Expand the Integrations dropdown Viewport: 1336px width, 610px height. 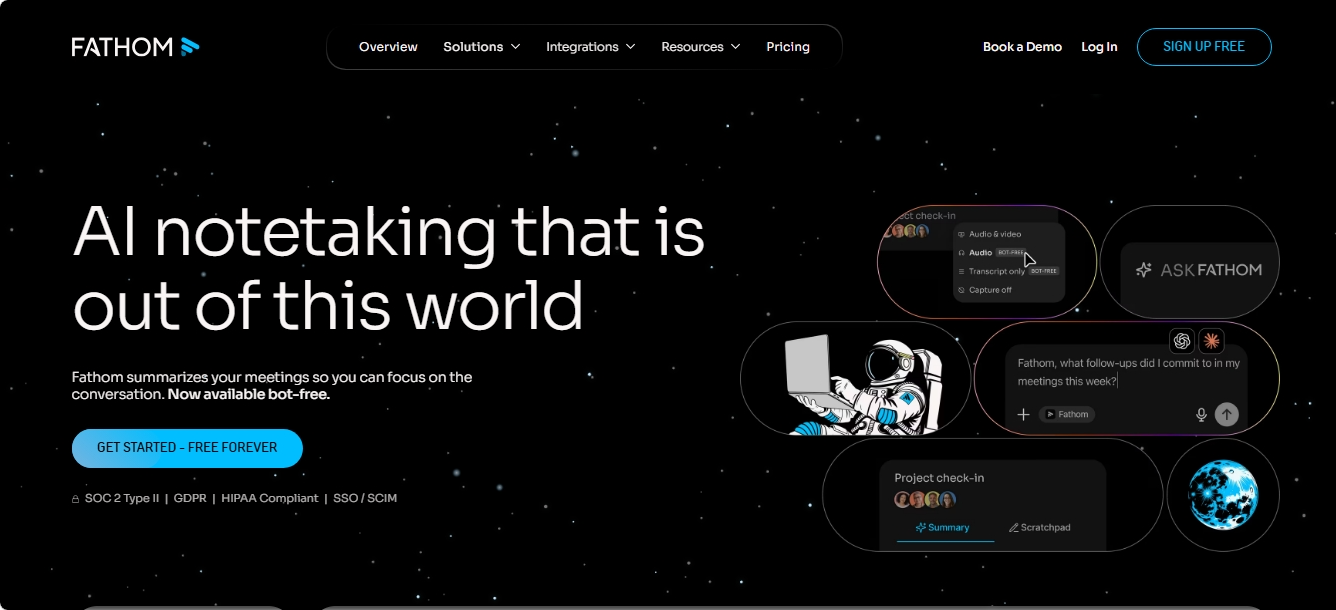[x=591, y=47]
